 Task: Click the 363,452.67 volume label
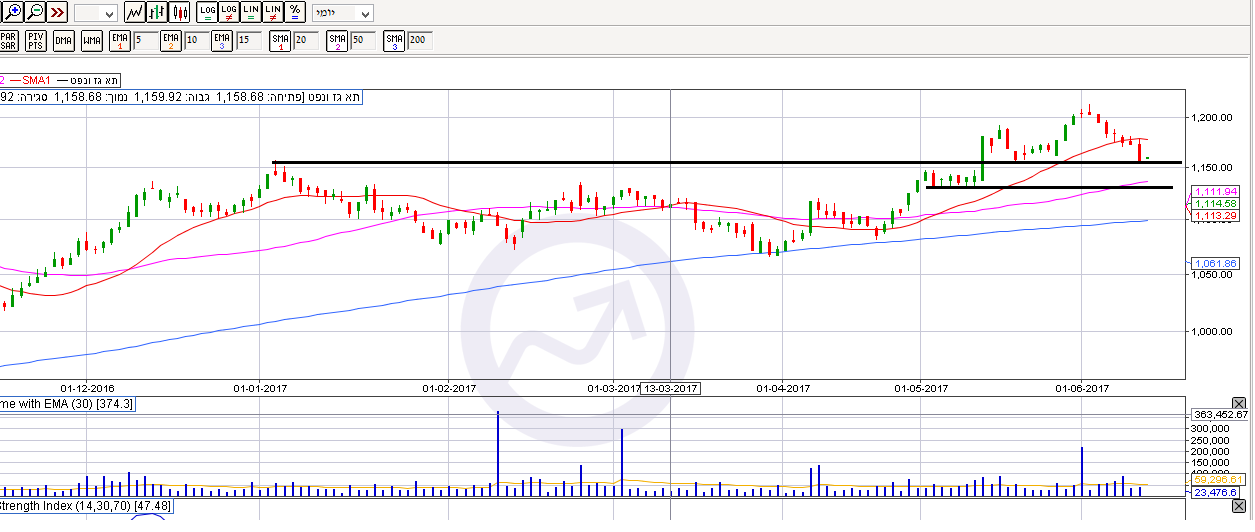tap(1221, 414)
